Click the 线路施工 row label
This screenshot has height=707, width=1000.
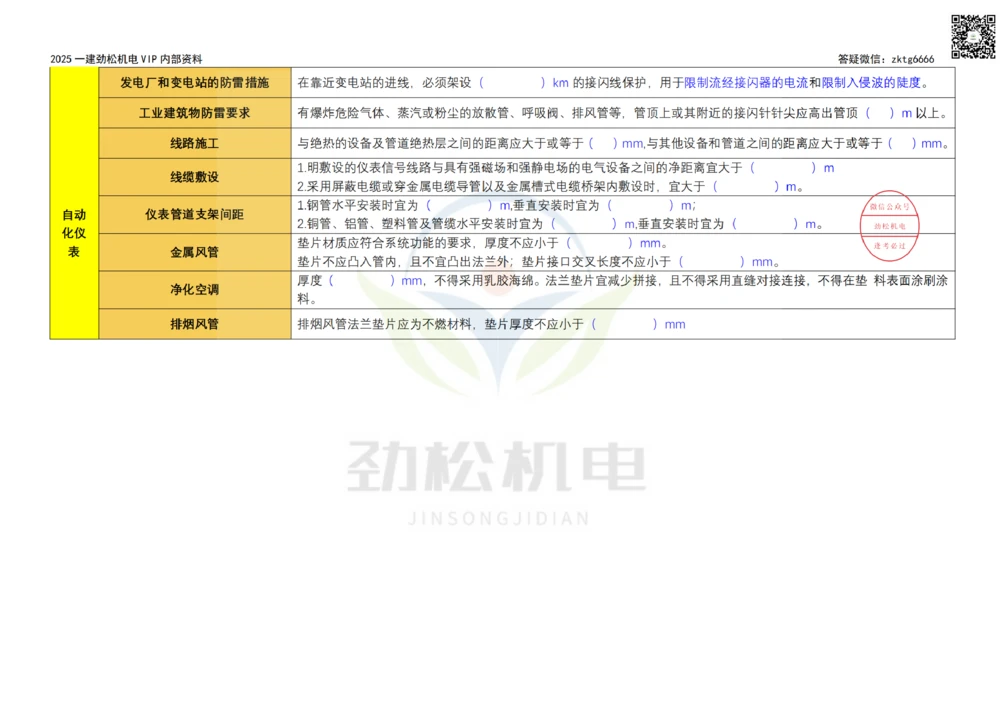tap(193, 143)
